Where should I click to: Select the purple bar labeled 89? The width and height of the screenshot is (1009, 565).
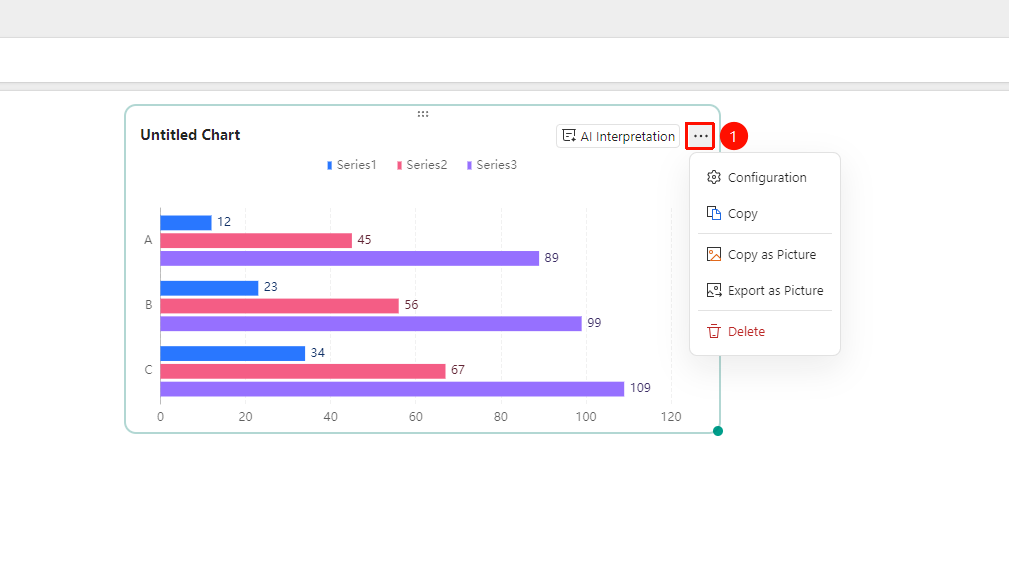point(349,259)
